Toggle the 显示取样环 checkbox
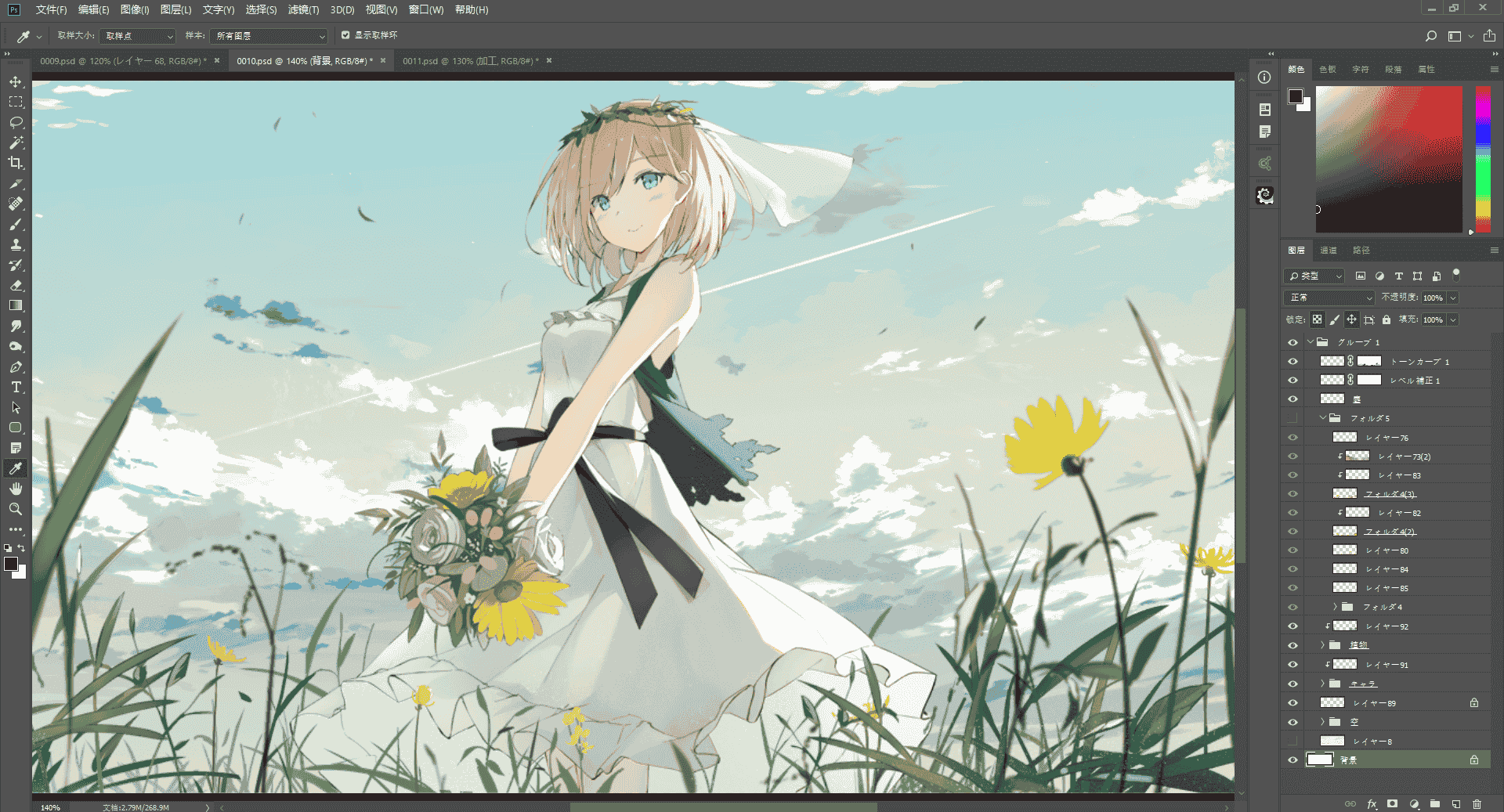The image size is (1504, 812). click(x=345, y=35)
